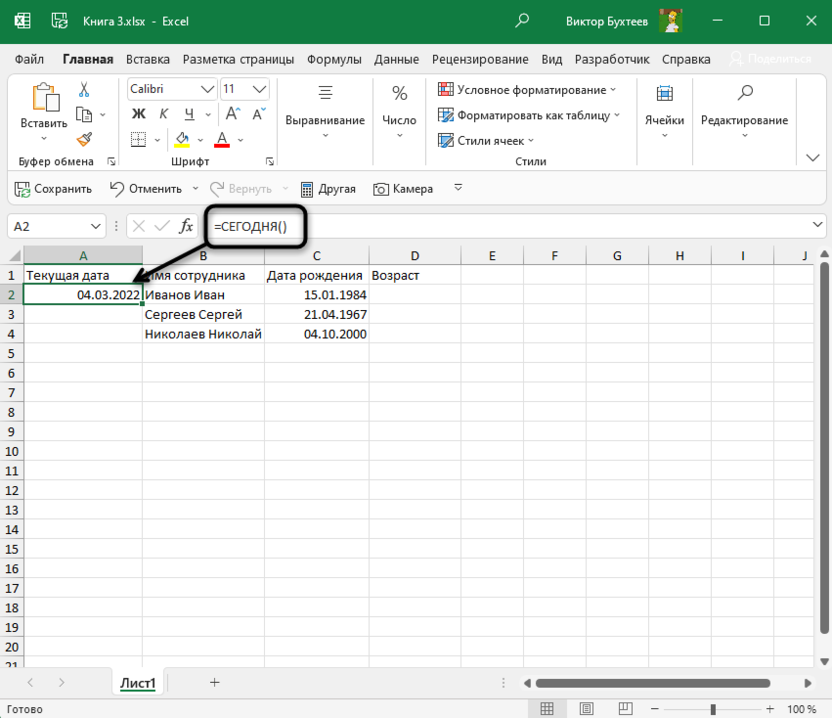Image resolution: width=832 pixels, height=718 pixels.
Task: Switch to Page Layout view in status bar
Action: (587, 709)
